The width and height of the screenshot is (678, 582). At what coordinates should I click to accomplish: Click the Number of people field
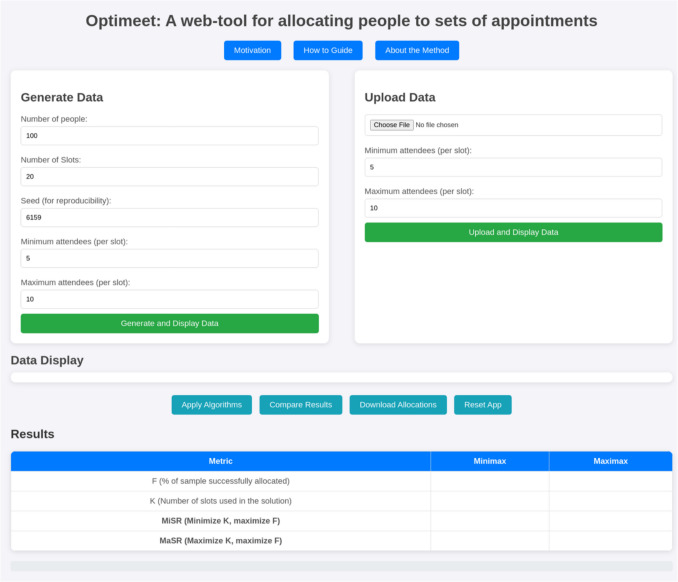tap(169, 135)
